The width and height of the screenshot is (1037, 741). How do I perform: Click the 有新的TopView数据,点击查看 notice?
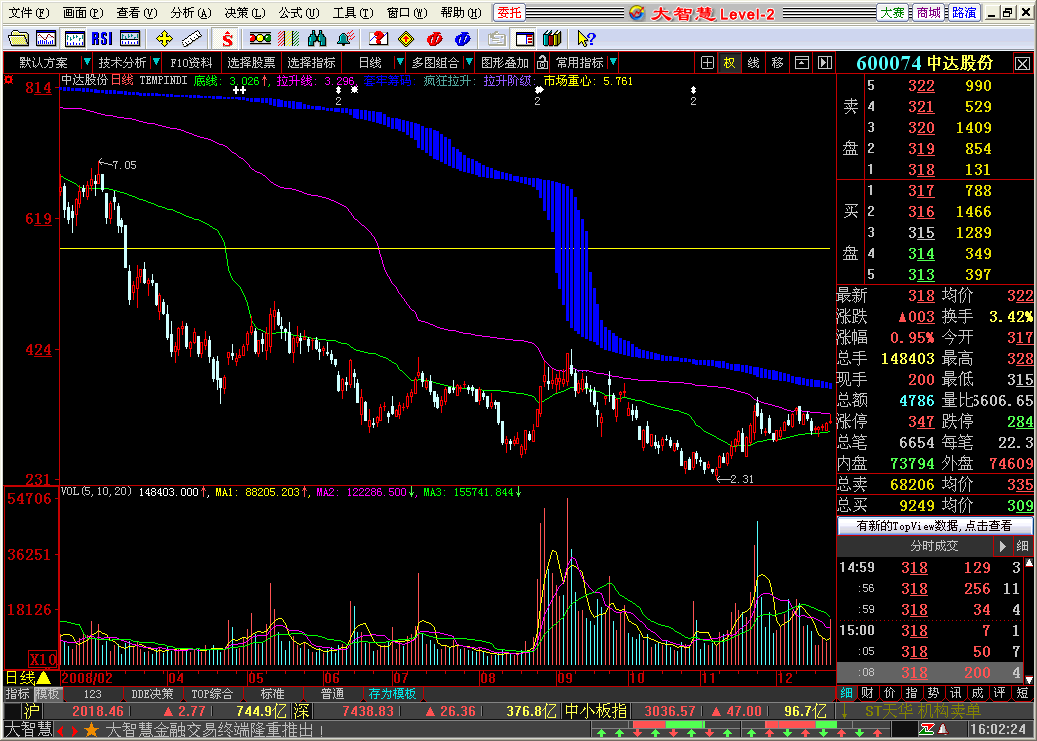pos(934,526)
